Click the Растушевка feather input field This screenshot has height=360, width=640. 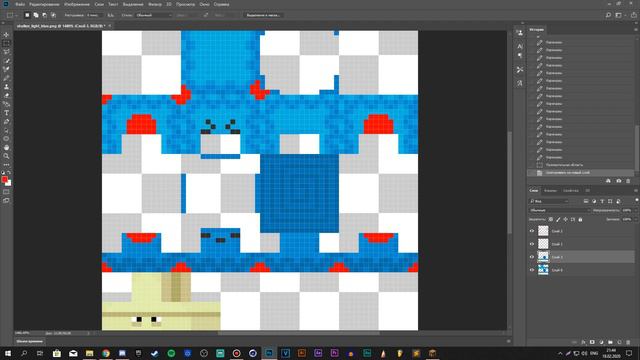coord(95,15)
